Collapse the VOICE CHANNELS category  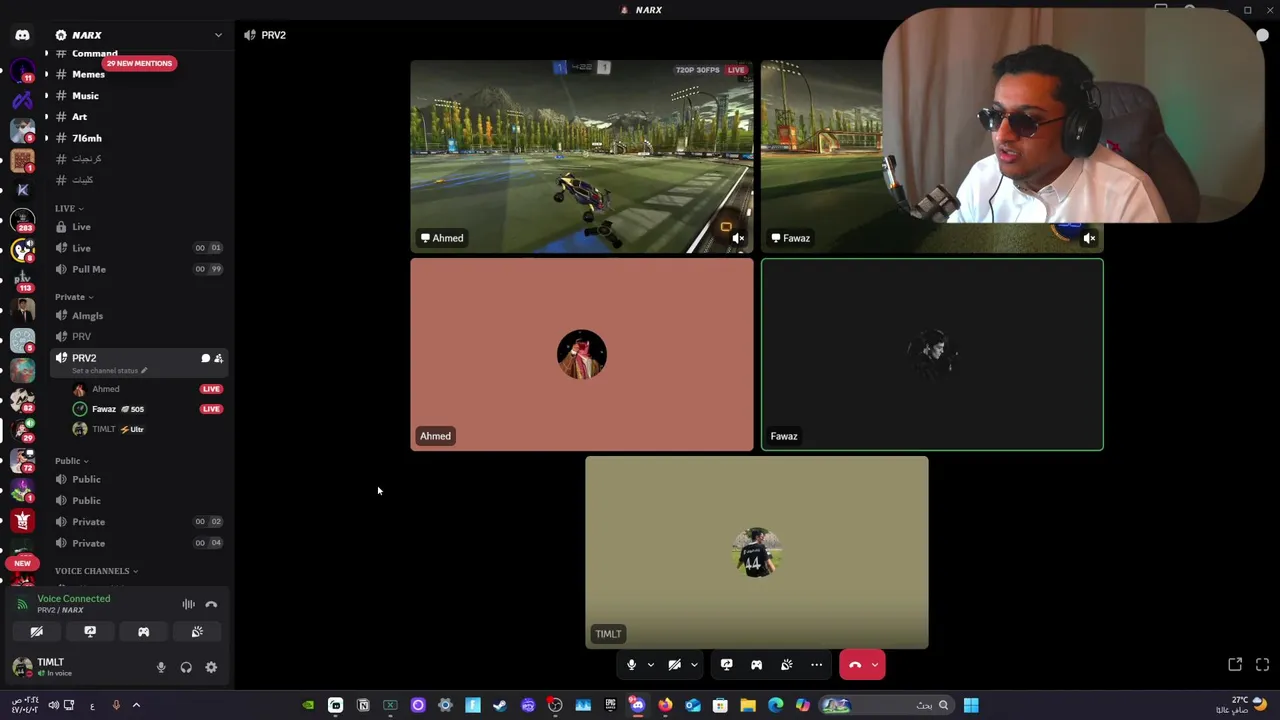click(x=96, y=571)
